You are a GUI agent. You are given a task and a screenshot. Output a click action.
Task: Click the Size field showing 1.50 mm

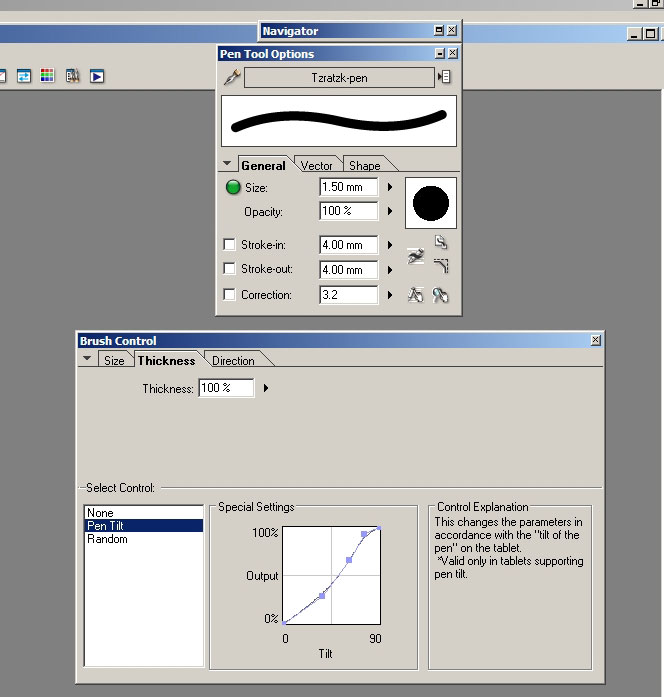[x=349, y=187]
